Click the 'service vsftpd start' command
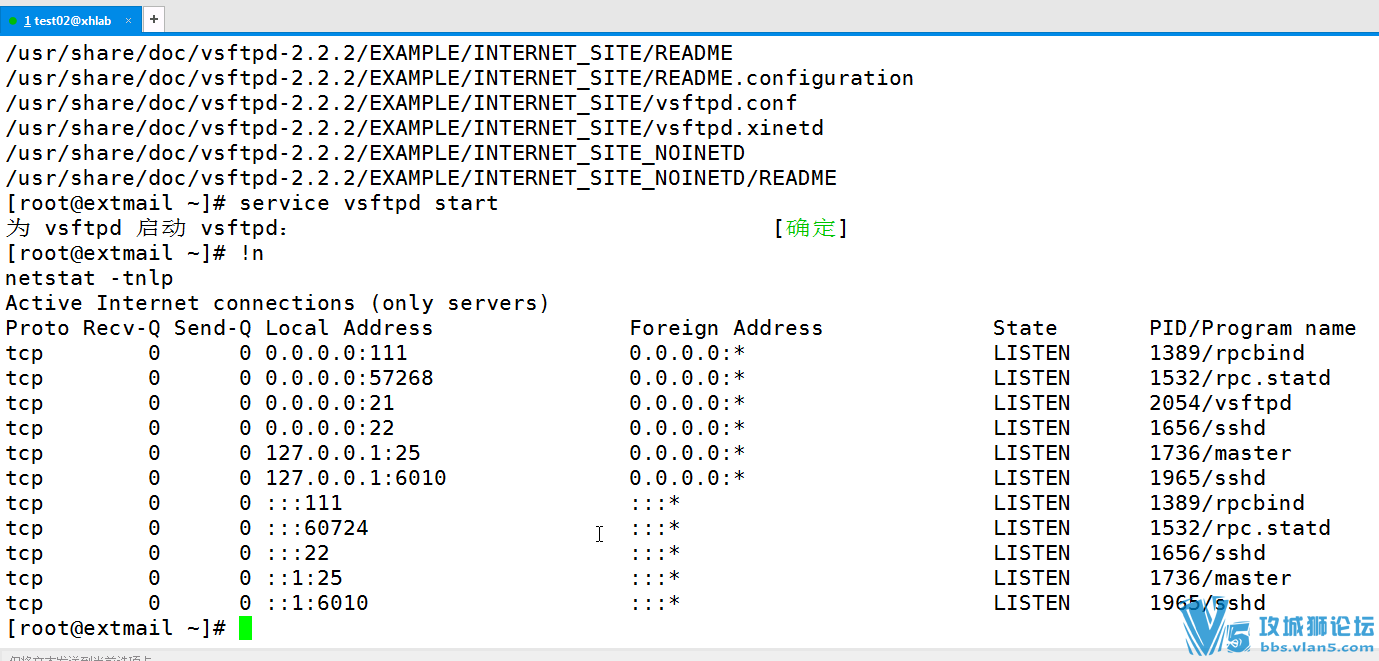1379x661 pixels. pyautogui.click(x=369, y=203)
